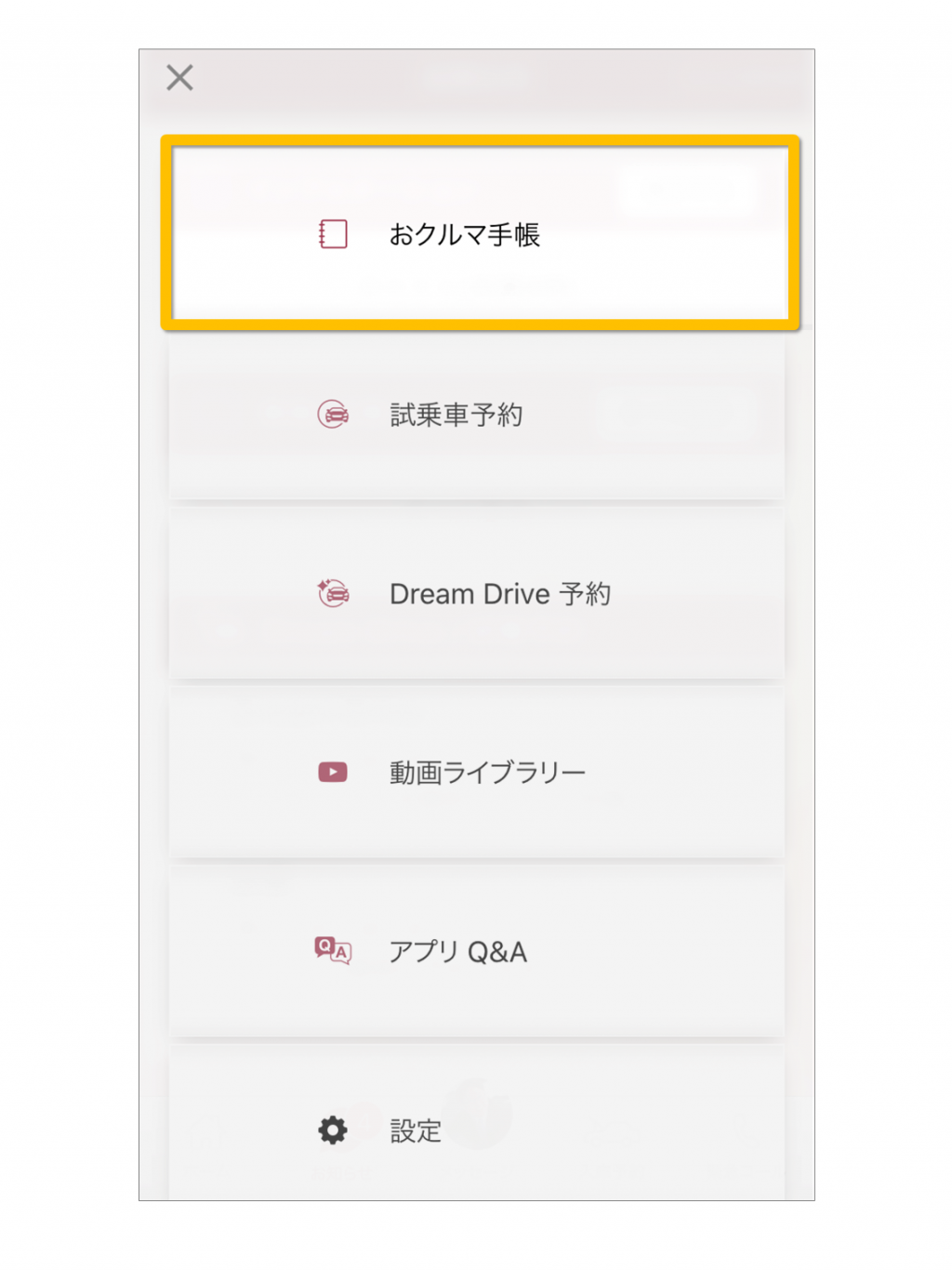This screenshot has width=952, height=1270.
Task: Tap the Dream Drive 予約 card background
Action: 476,593
